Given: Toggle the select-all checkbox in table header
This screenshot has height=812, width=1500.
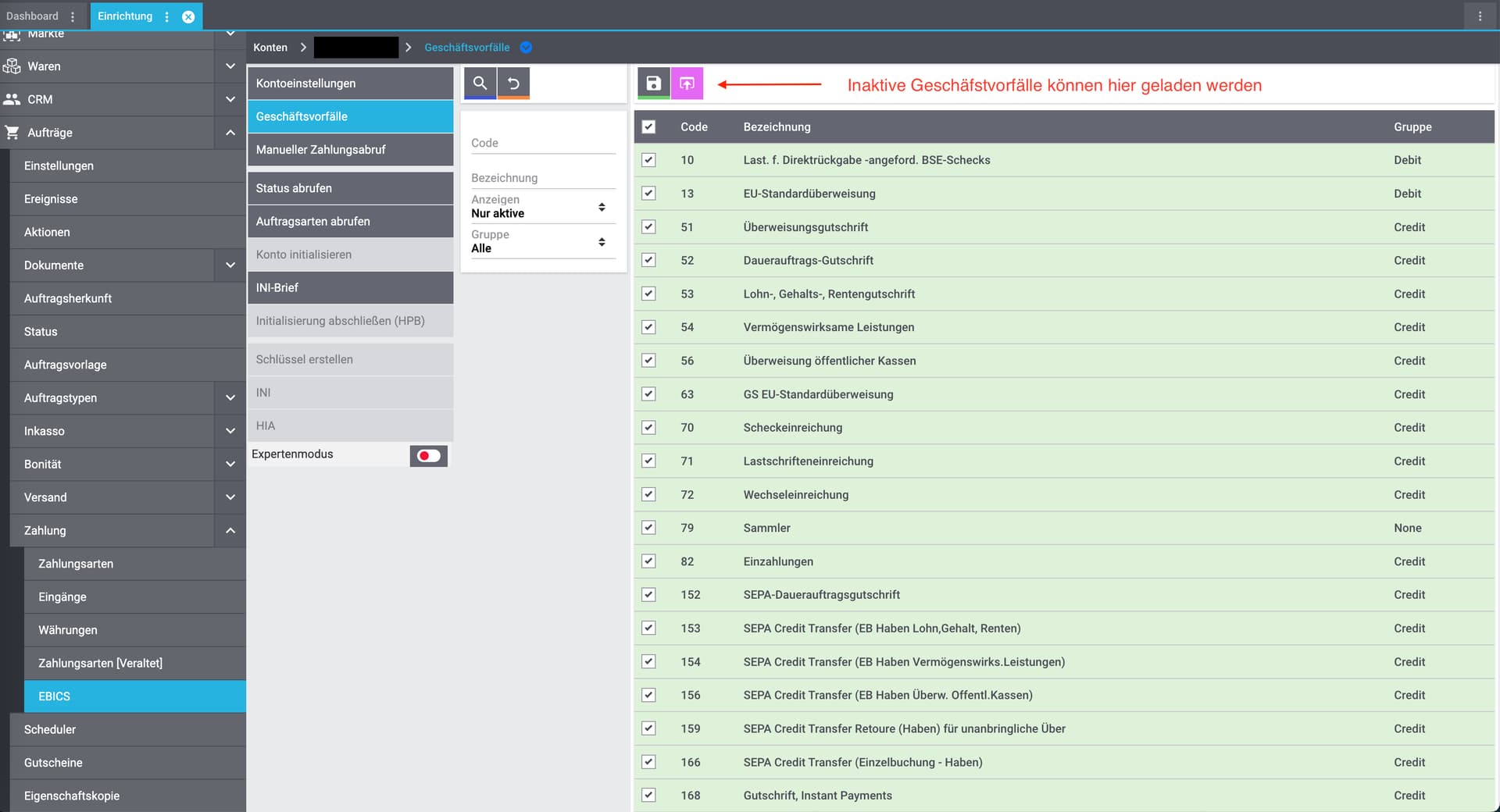Looking at the screenshot, I should point(648,126).
